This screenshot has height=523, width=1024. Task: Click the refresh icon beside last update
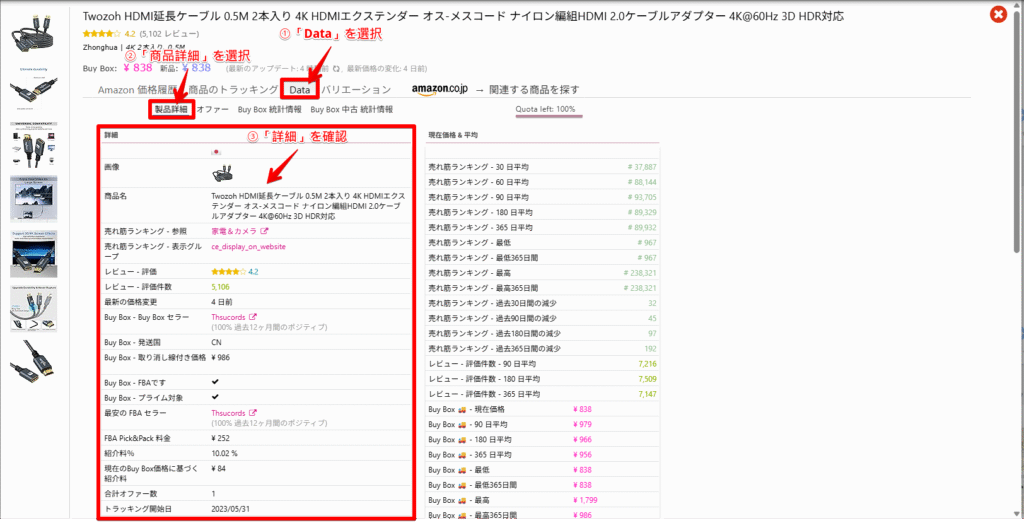[x=336, y=68]
